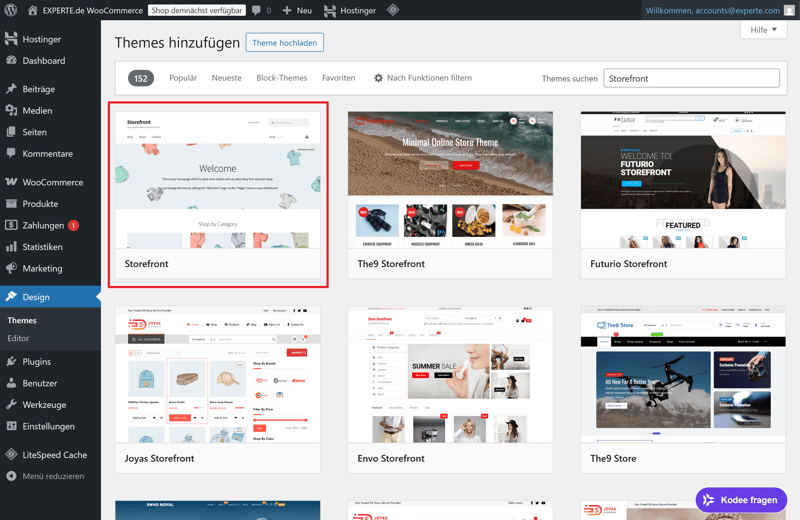800x520 pixels.
Task: Click the Seiten pages icon
Action: [x=11, y=132]
